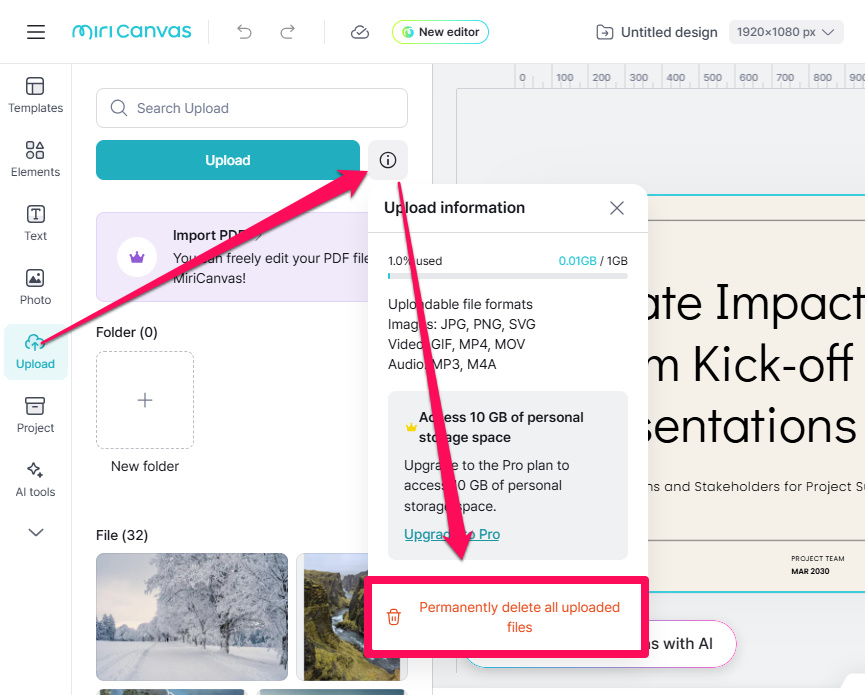Select the Upload sidebar tab

coord(36,351)
